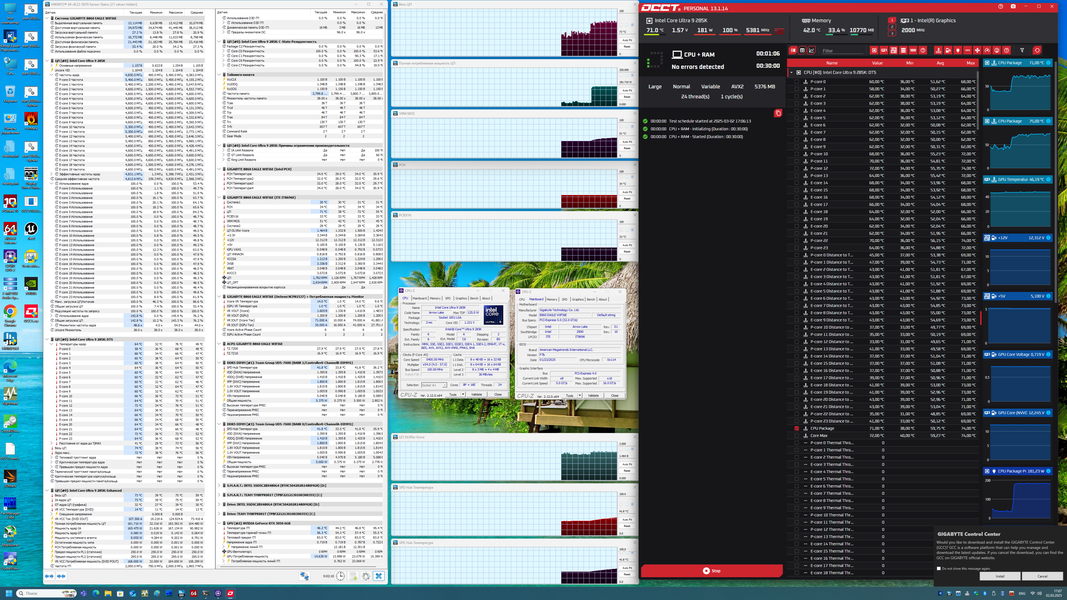Viewport: 1067px width, 600px height.
Task: Click the fan sensor filter icon in OCCT toolbar
Action: pos(977,50)
